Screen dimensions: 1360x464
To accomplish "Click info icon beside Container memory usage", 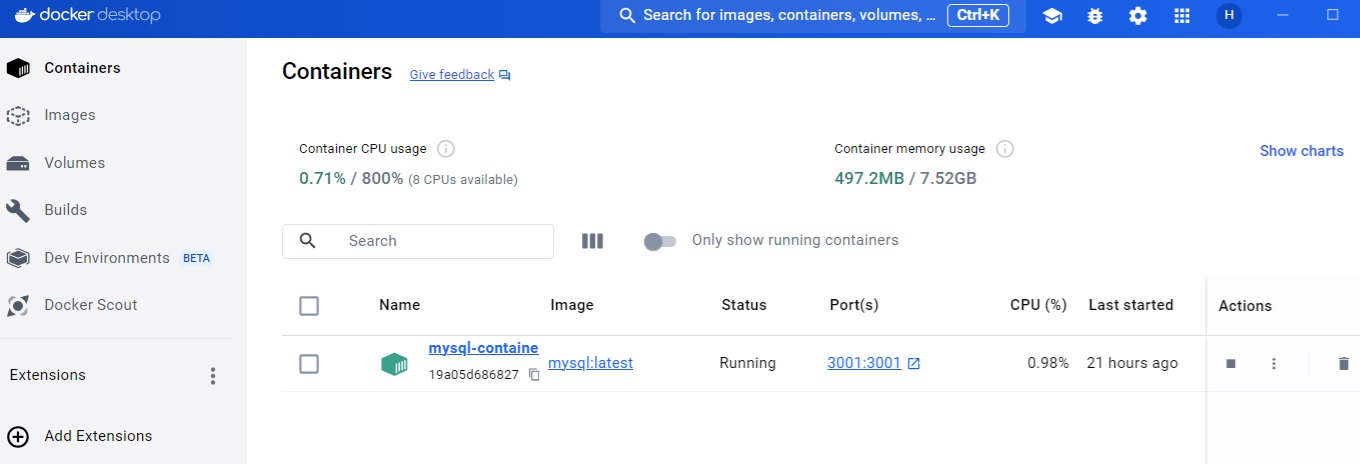I will [1005, 149].
